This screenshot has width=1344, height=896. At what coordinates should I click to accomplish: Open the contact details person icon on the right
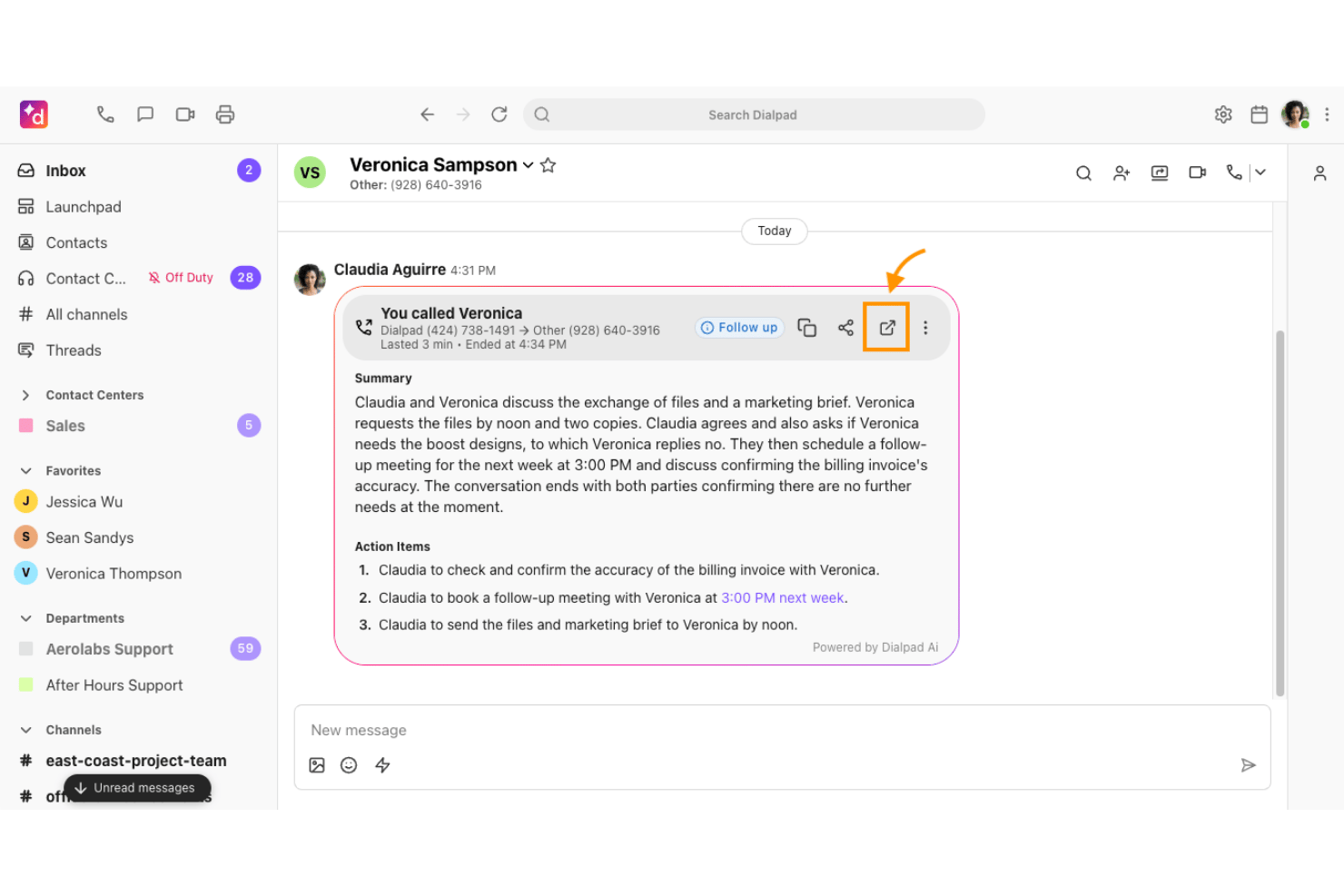pos(1319,172)
